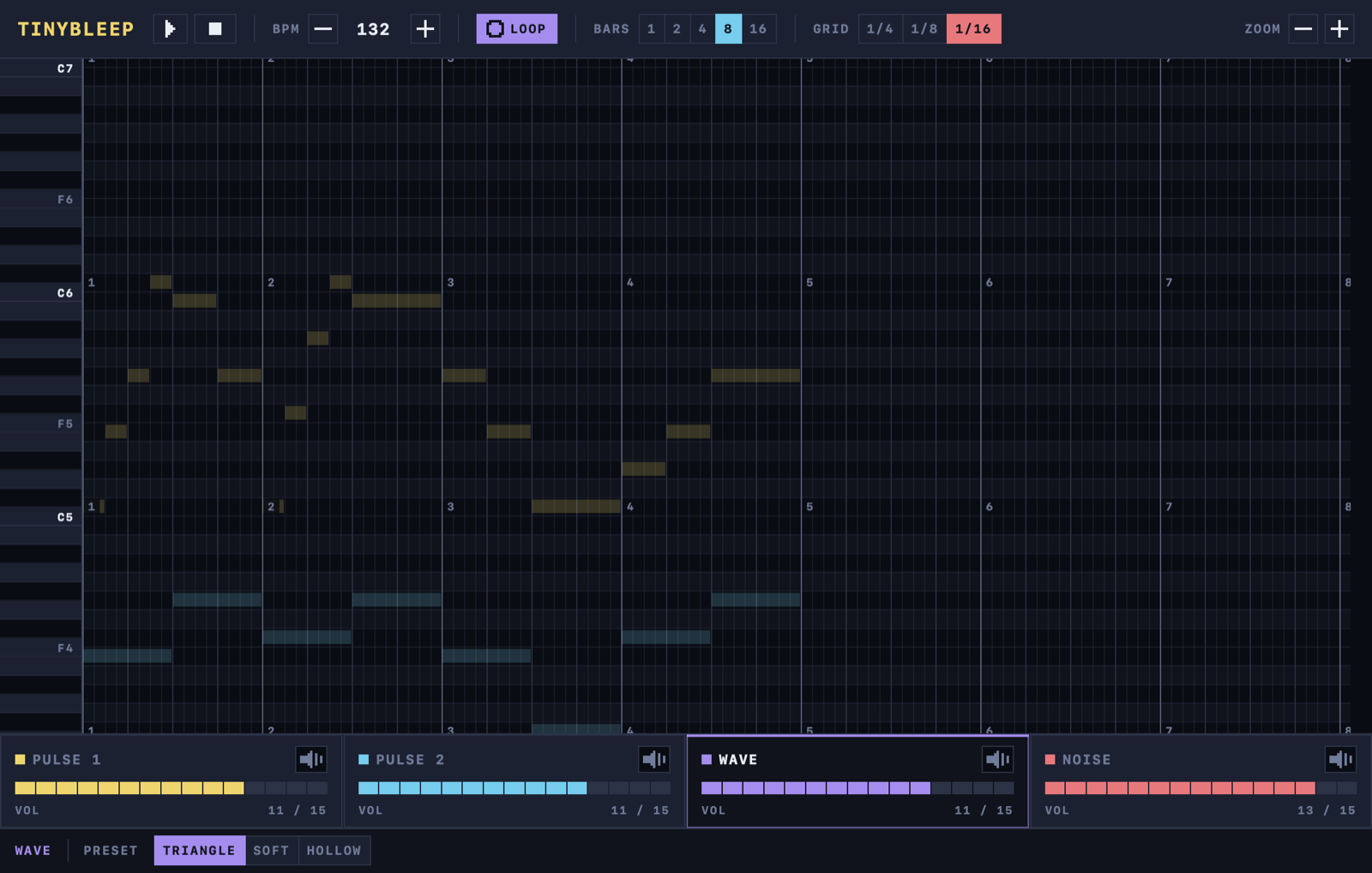Choose the Soft wave preset
The image size is (1372, 873).
[271, 851]
